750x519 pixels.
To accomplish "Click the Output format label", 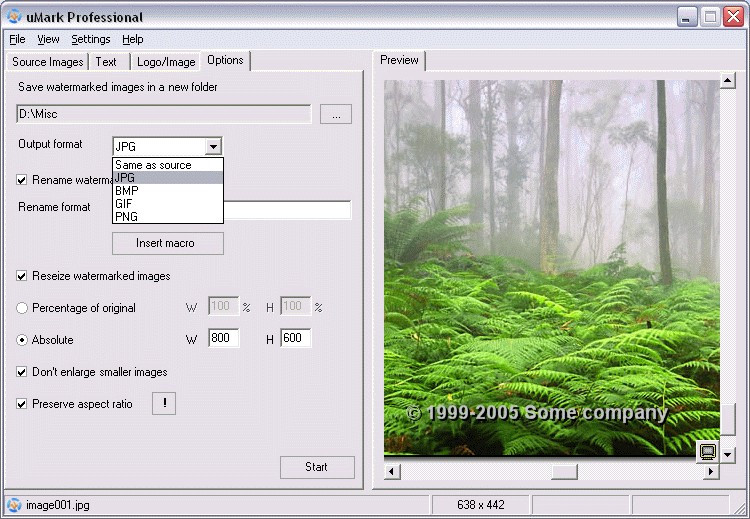I will (x=50, y=144).
